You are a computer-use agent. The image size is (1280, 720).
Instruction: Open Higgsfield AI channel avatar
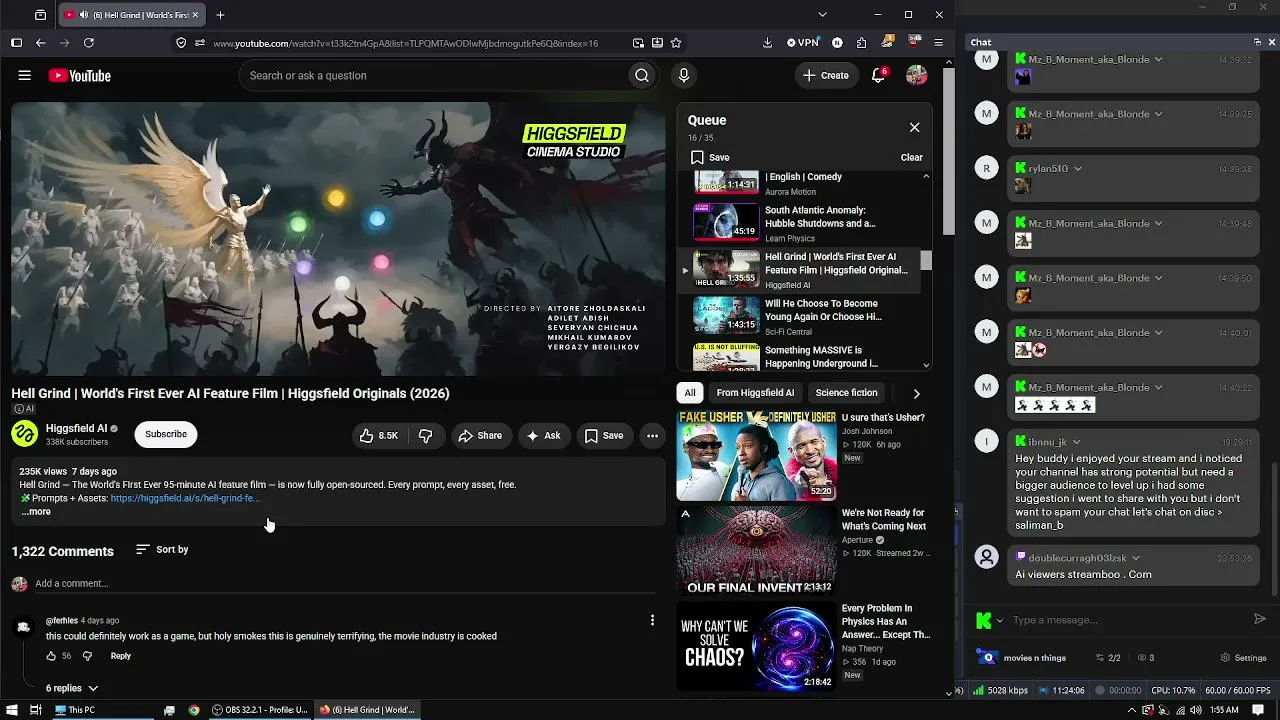[x=25, y=434]
